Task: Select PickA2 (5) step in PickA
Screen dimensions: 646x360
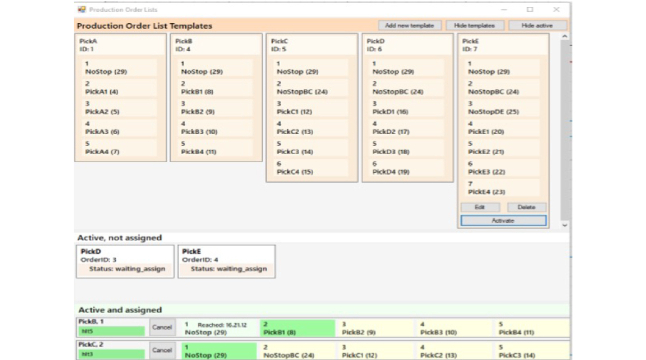Action: pyautogui.click(x=119, y=108)
